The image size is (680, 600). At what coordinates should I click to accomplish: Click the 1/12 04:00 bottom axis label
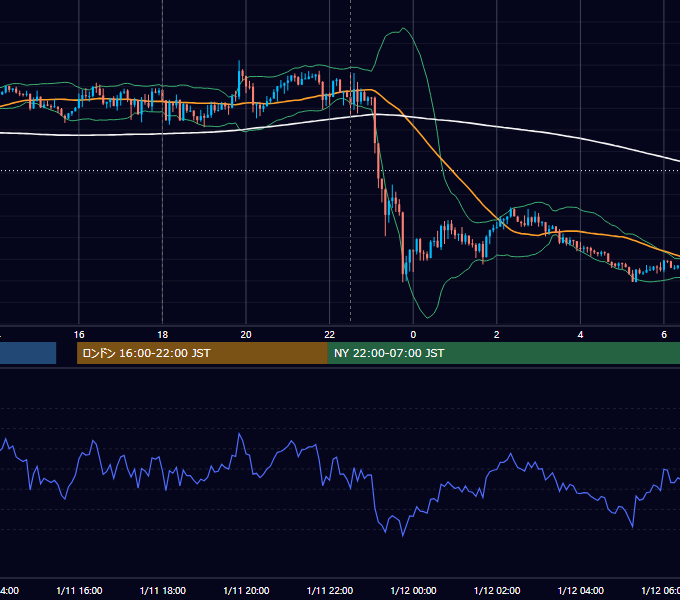581,590
